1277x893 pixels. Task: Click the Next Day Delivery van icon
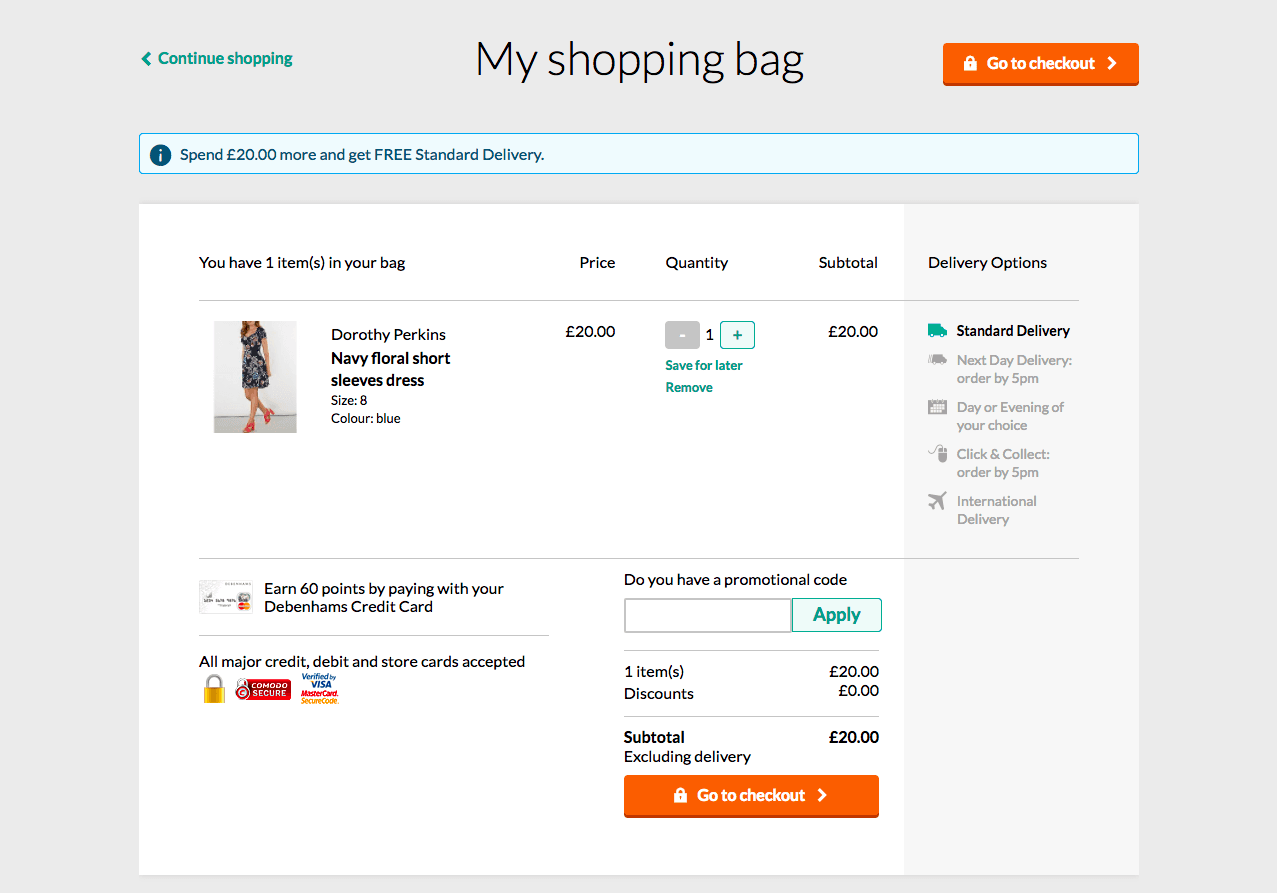click(x=937, y=360)
